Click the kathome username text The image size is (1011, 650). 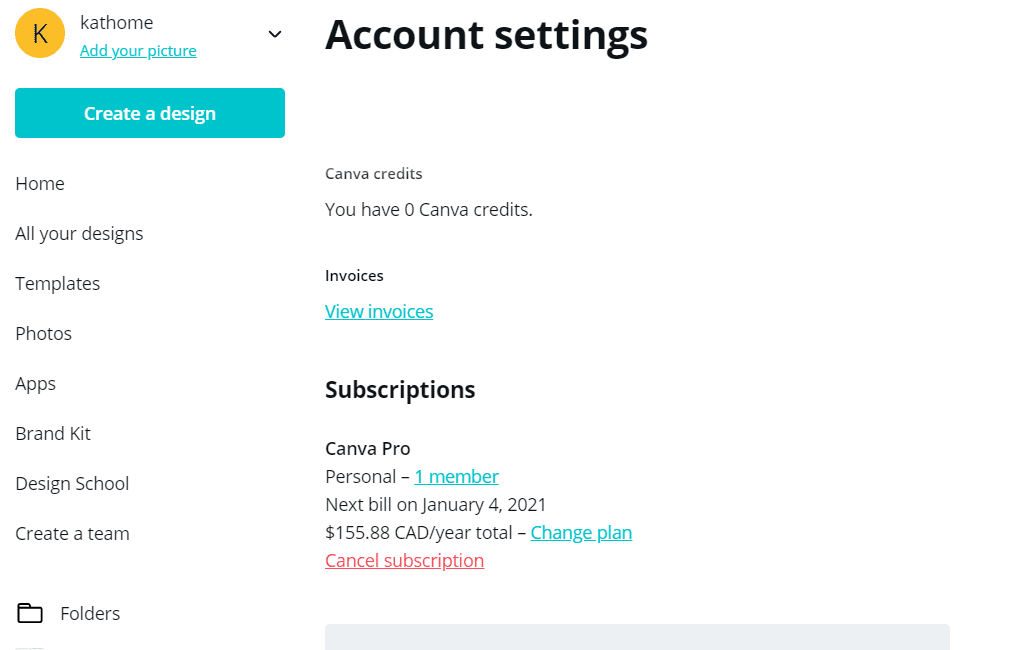pyautogui.click(x=117, y=23)
